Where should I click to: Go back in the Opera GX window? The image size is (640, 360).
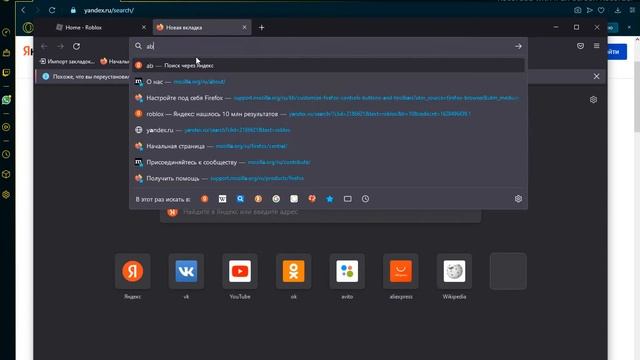click(23, 10)
